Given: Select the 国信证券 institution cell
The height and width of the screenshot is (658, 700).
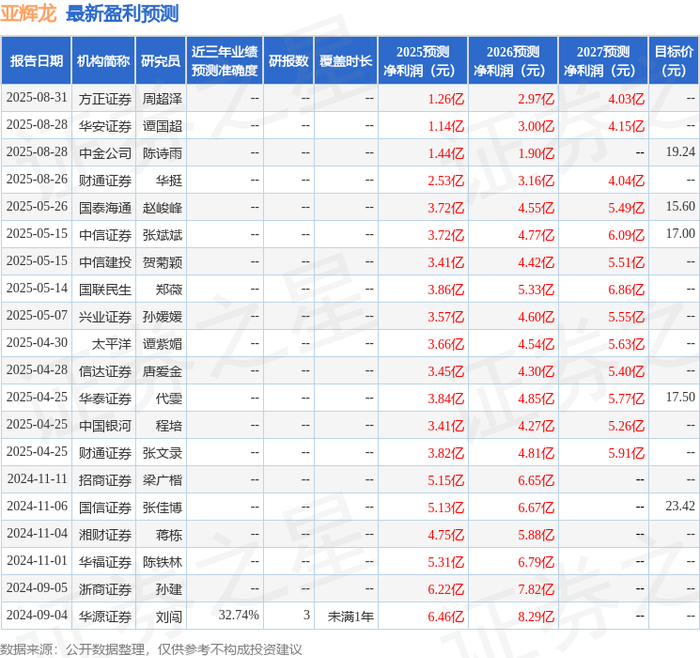Looking at the screenshot, I should point(105,508).
